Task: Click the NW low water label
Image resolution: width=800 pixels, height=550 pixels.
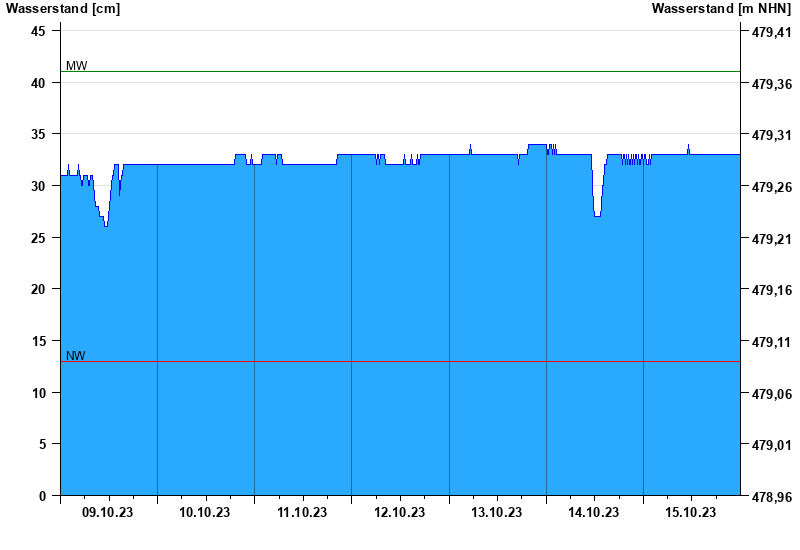Action: [76, 356]
